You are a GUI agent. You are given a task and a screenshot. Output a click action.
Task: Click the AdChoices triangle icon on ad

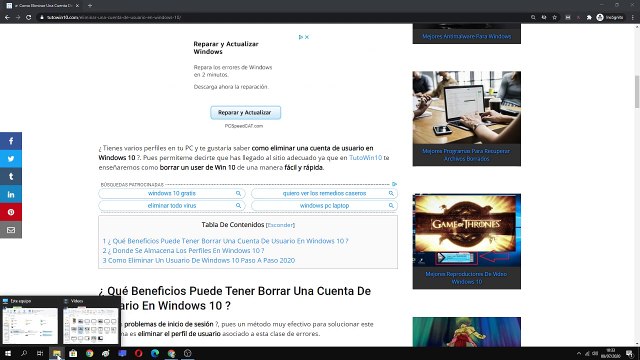tap(301, 37)
